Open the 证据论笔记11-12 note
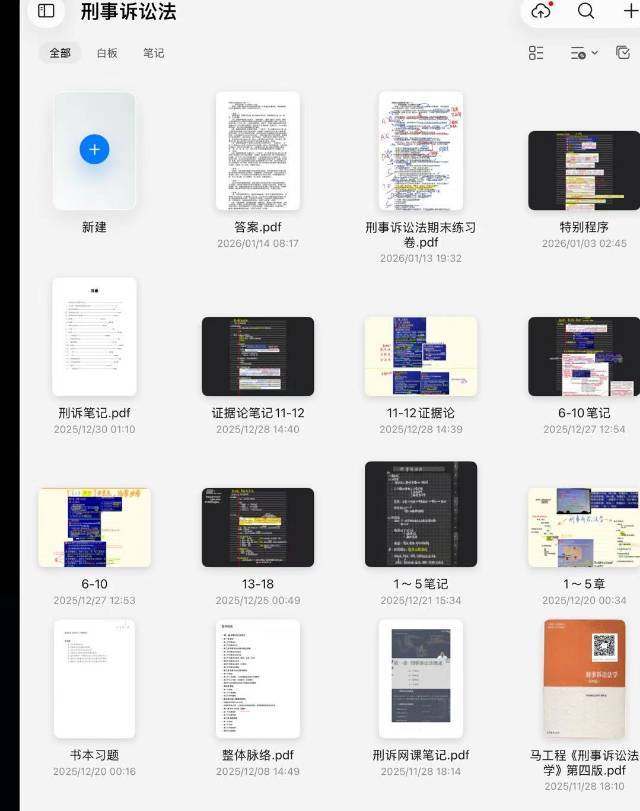This screenshot has width=640, height=811. [x=258, y=356]
